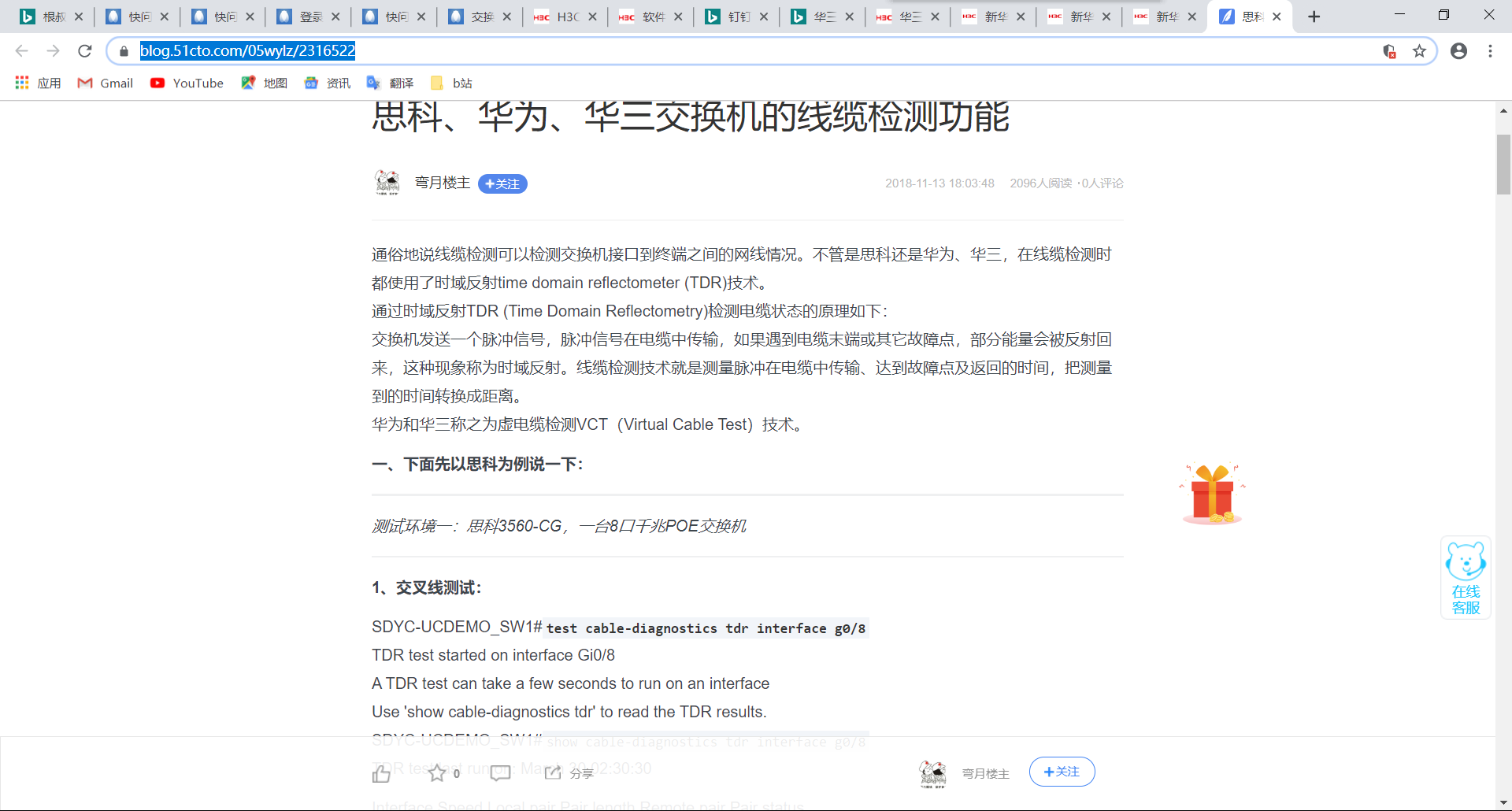This screenshot has height=811, width=1512.
Task: Click the thumbs-up like icon
Action: click(381, 773)
